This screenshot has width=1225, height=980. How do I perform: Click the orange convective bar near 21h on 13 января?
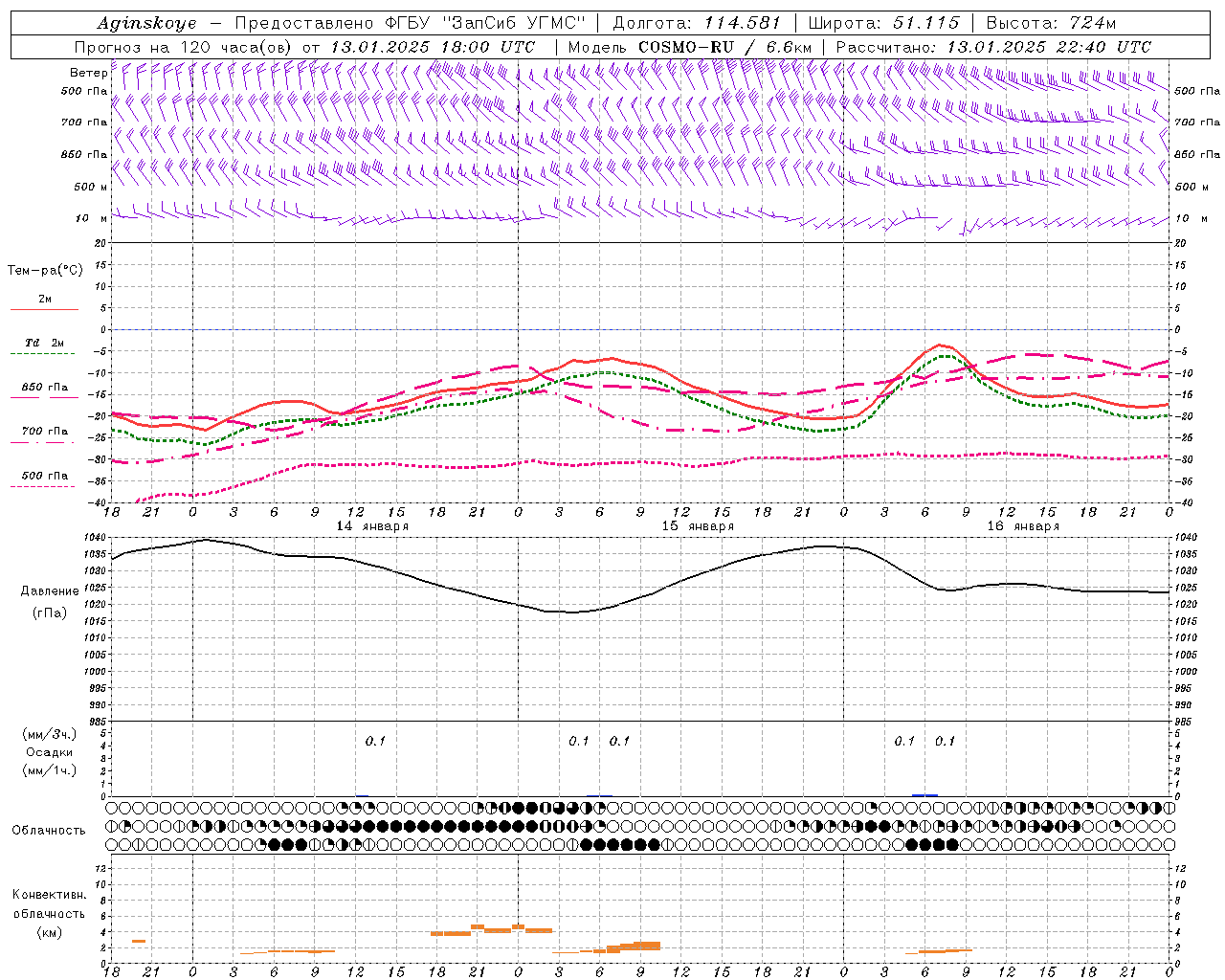(x=139, y=941)
